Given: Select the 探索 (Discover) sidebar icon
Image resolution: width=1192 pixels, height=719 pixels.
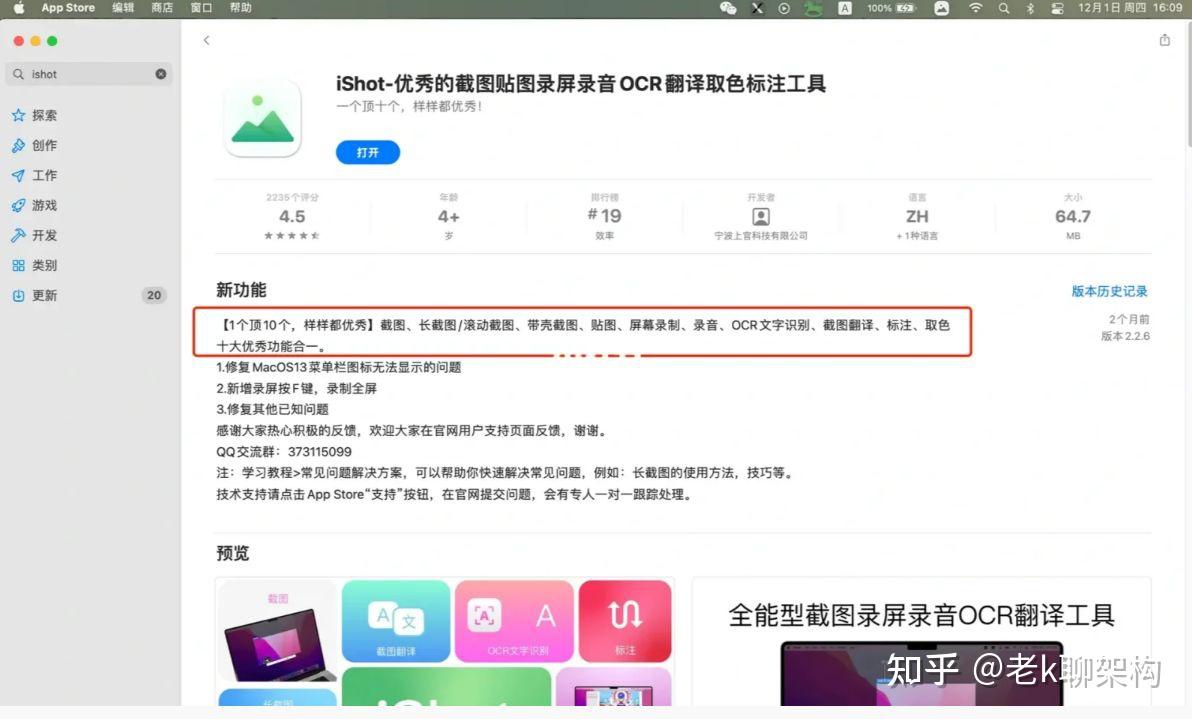Looking at the screenshot, I should tap(20, 115).
